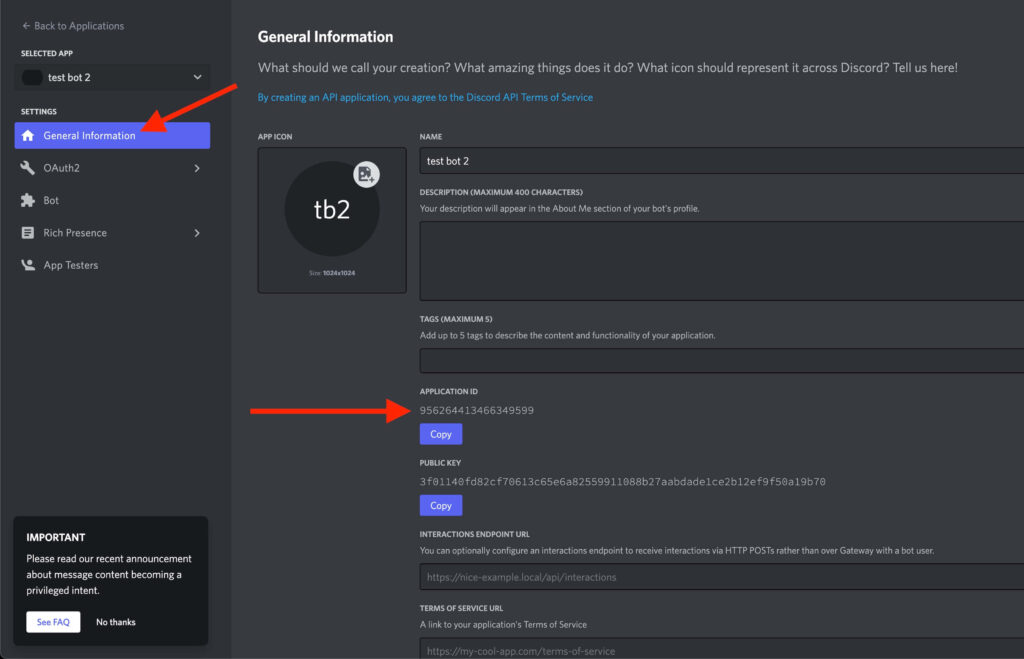Viewport: 1024px width, 659px height.
Task: Click the Size: 1024x1024 label
Action: [332, 273]
